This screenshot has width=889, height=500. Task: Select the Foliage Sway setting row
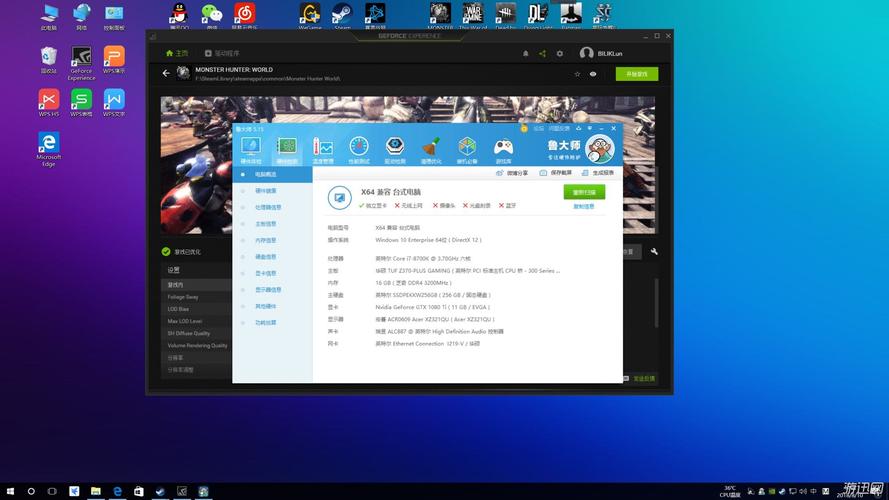point(197,297)
